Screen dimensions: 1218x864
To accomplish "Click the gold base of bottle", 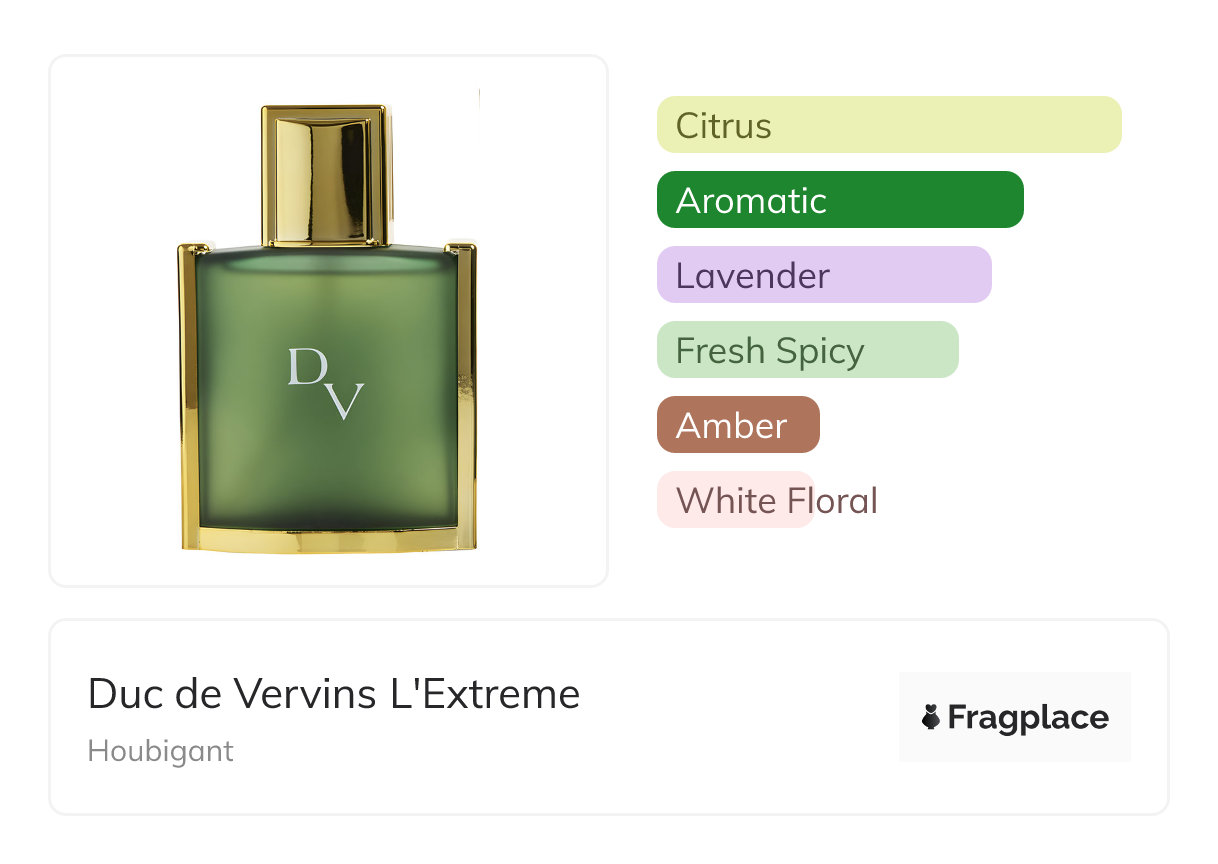I will click(x=328, y=539).
